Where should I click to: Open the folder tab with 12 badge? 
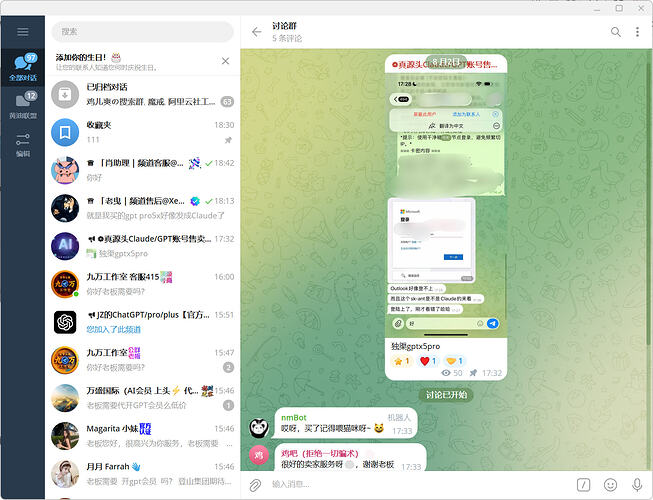pyautogui.click(x=23, y=105)
